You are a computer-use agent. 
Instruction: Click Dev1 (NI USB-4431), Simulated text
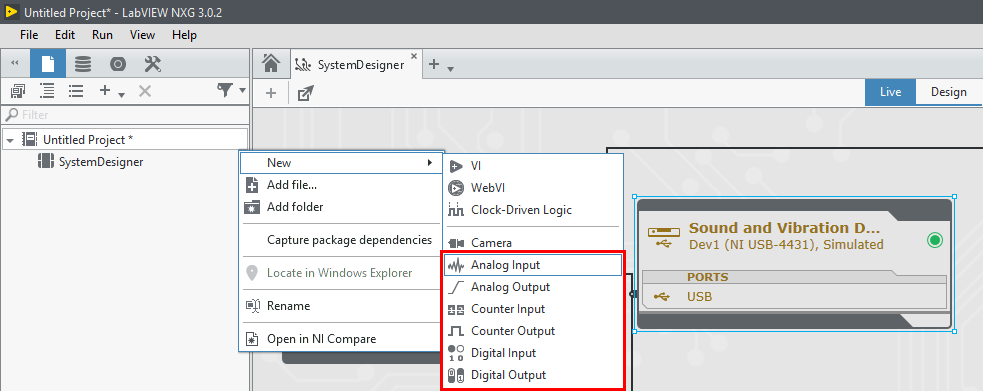[786, 245]
